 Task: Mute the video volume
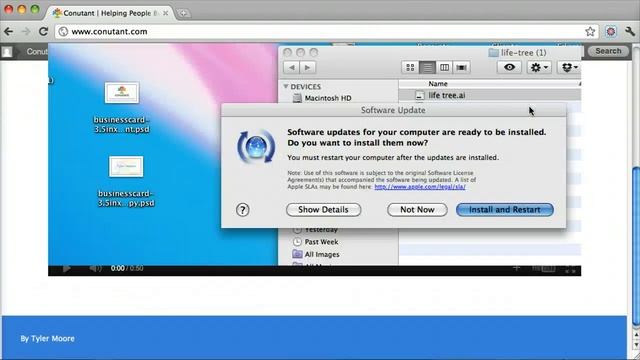click(x=95, y=268)
